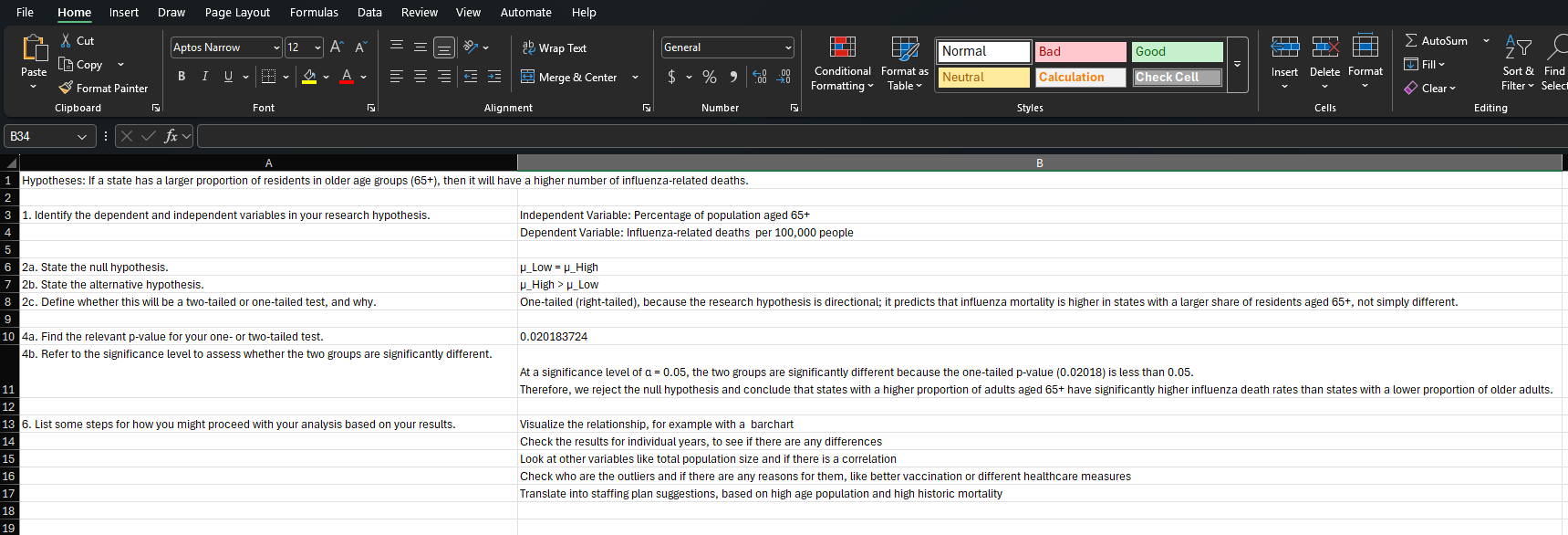
Task: Apply the red font color
Action: point(347,77)
